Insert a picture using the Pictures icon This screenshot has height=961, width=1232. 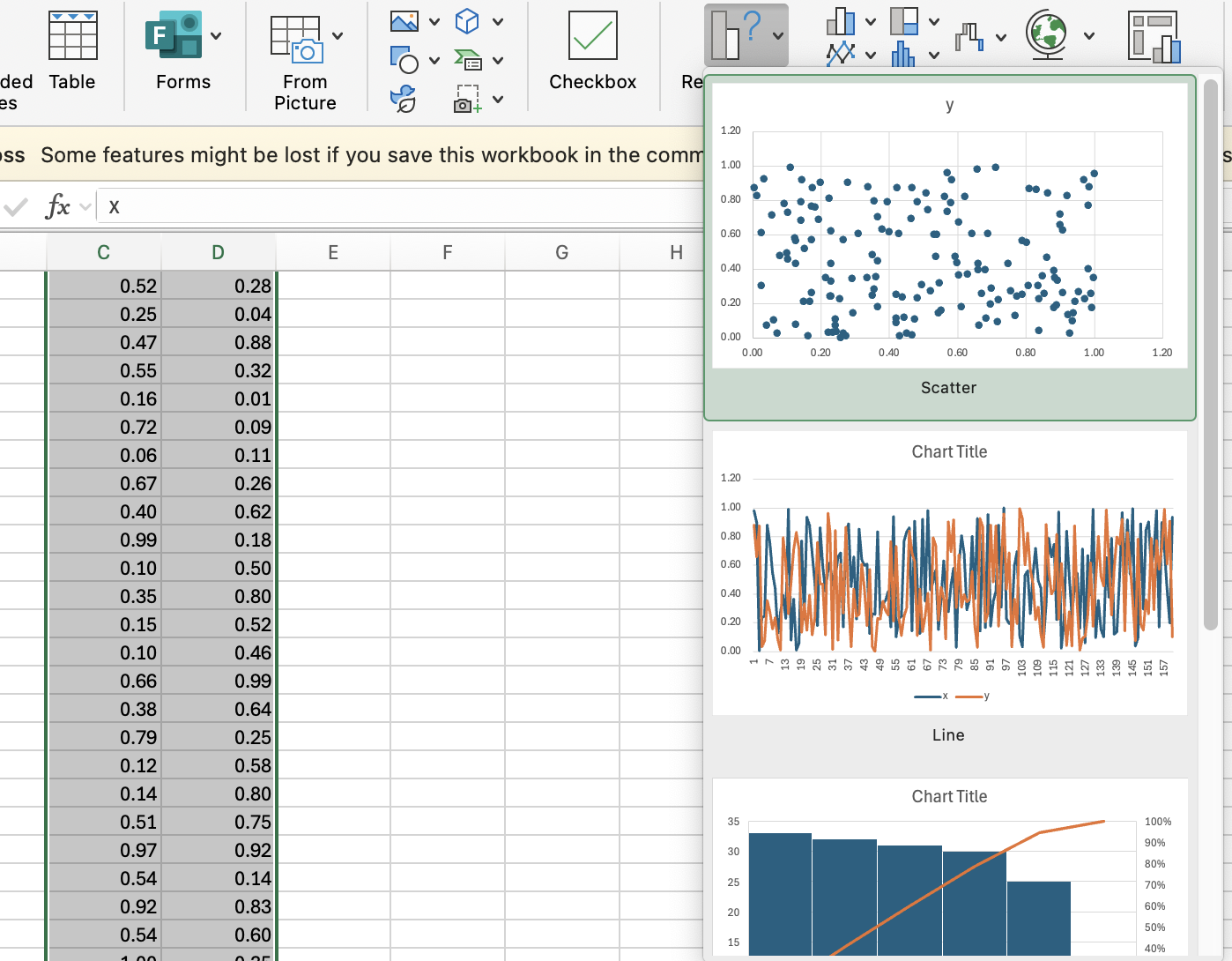click(404, 19)
